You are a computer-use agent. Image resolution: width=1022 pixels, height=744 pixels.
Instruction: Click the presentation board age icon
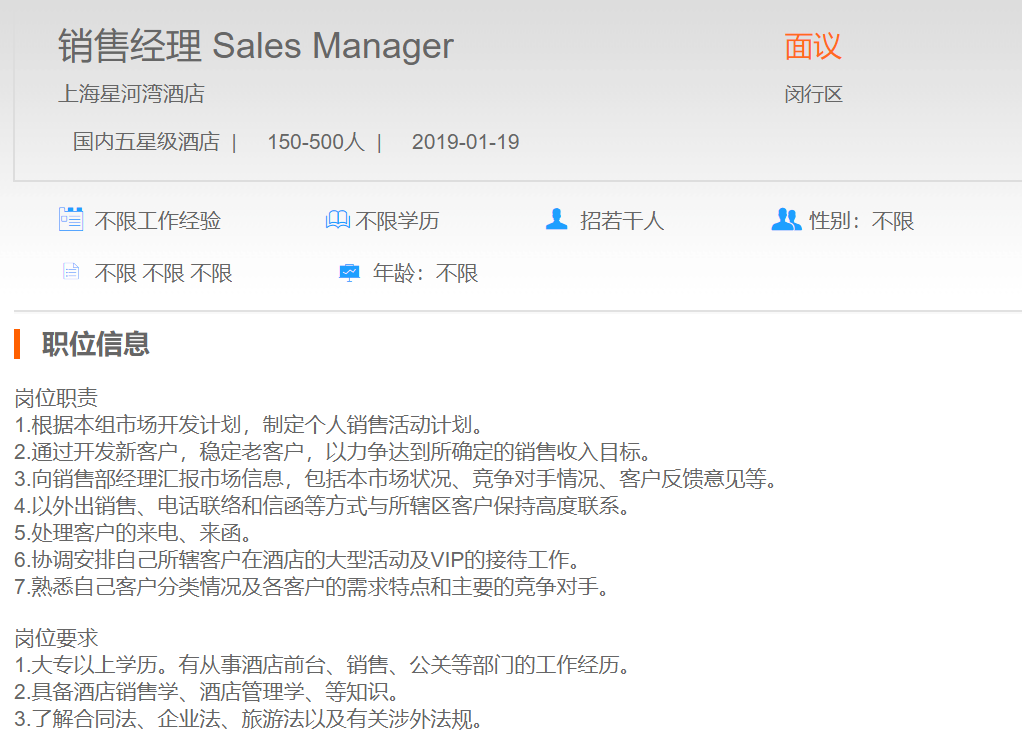(x=349, y=272)
